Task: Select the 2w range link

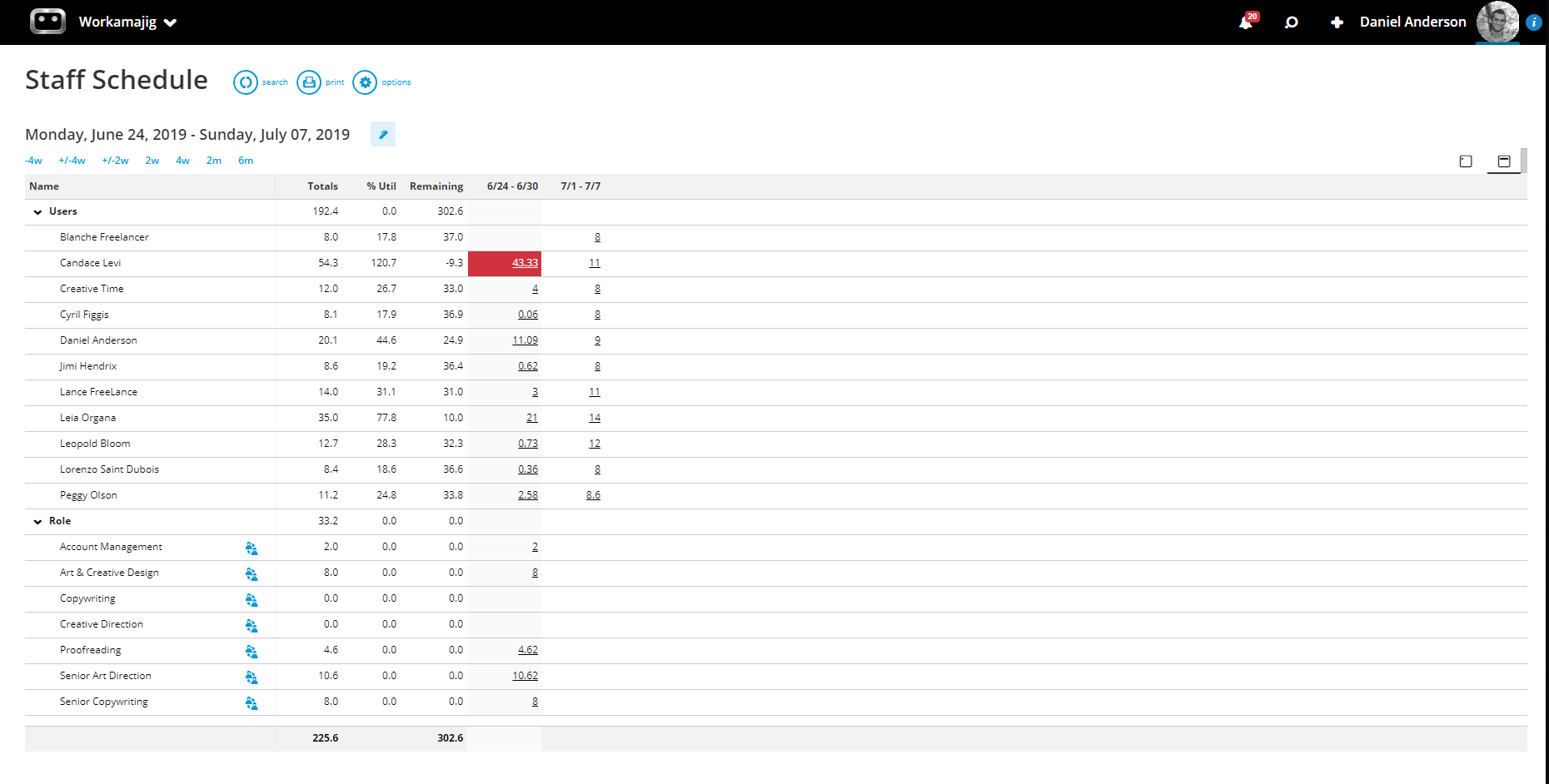Action: [x=152, y=161]
